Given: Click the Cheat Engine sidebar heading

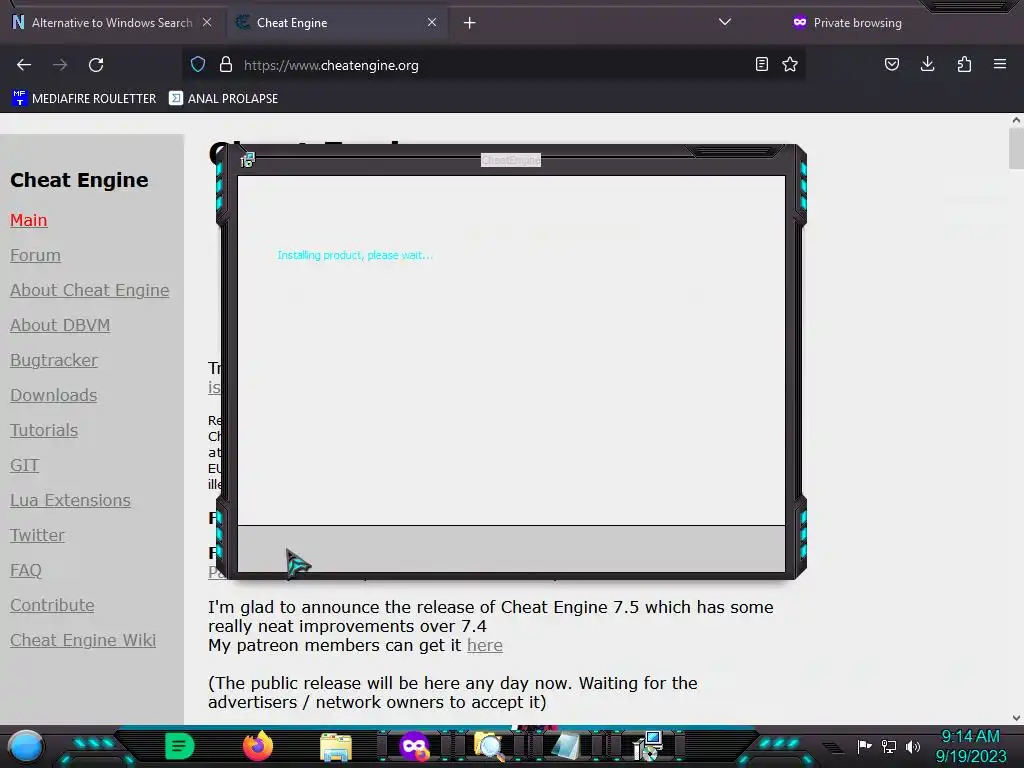Looking at the screenshot, I should 79,180.
